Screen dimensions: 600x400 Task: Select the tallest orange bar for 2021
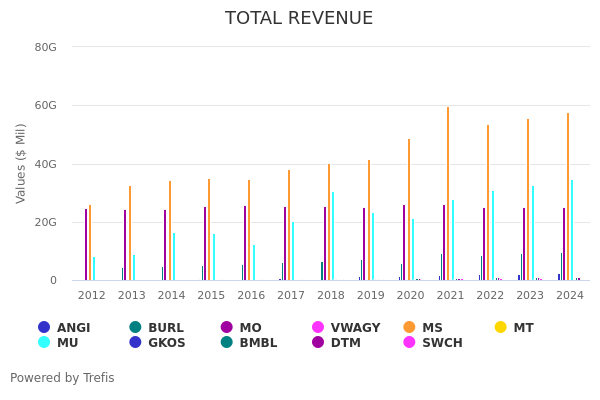[448, 194]
